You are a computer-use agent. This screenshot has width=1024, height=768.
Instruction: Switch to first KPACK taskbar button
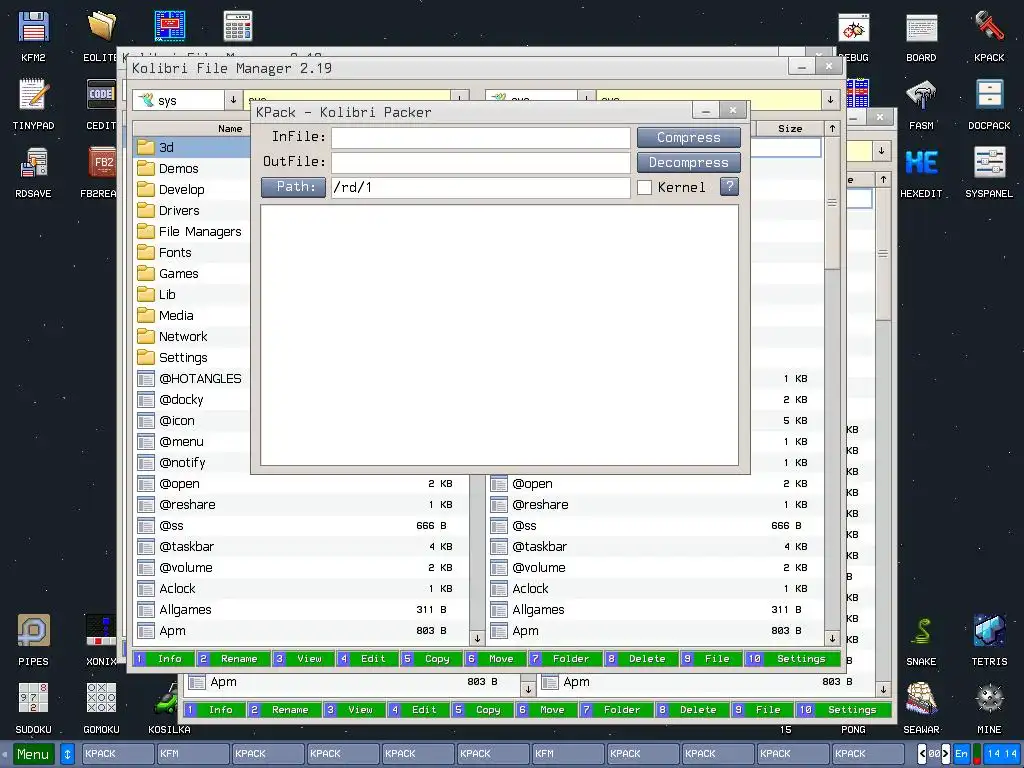pyautogui.click(x=118, y=754)
